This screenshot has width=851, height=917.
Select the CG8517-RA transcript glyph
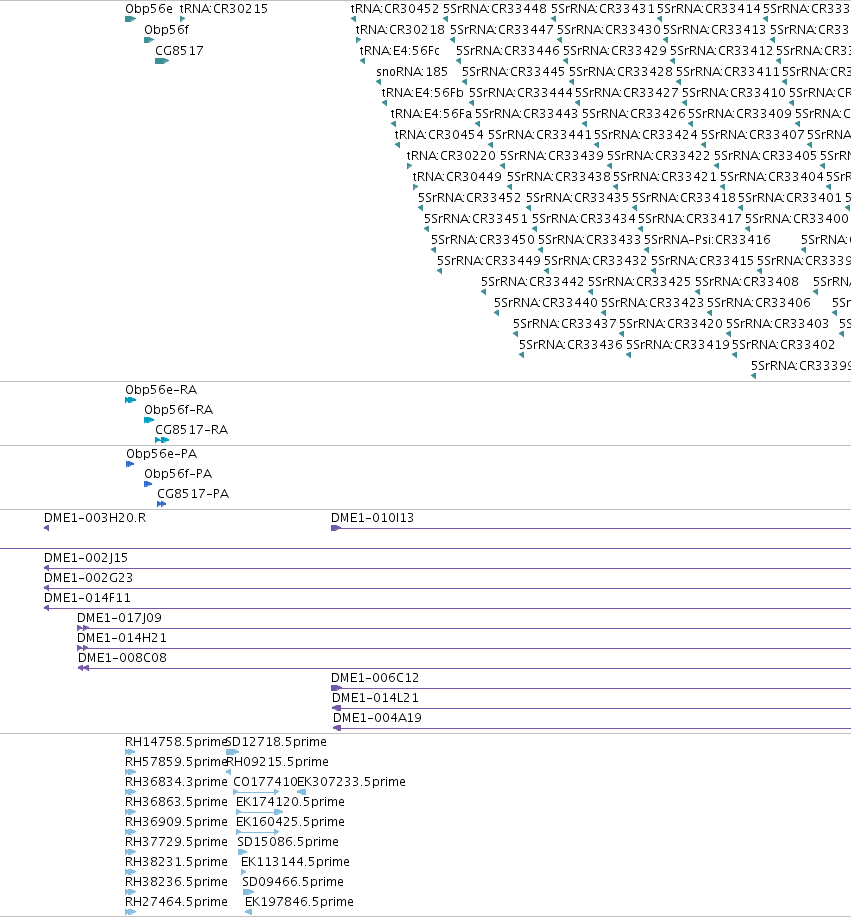pos(162,440)
